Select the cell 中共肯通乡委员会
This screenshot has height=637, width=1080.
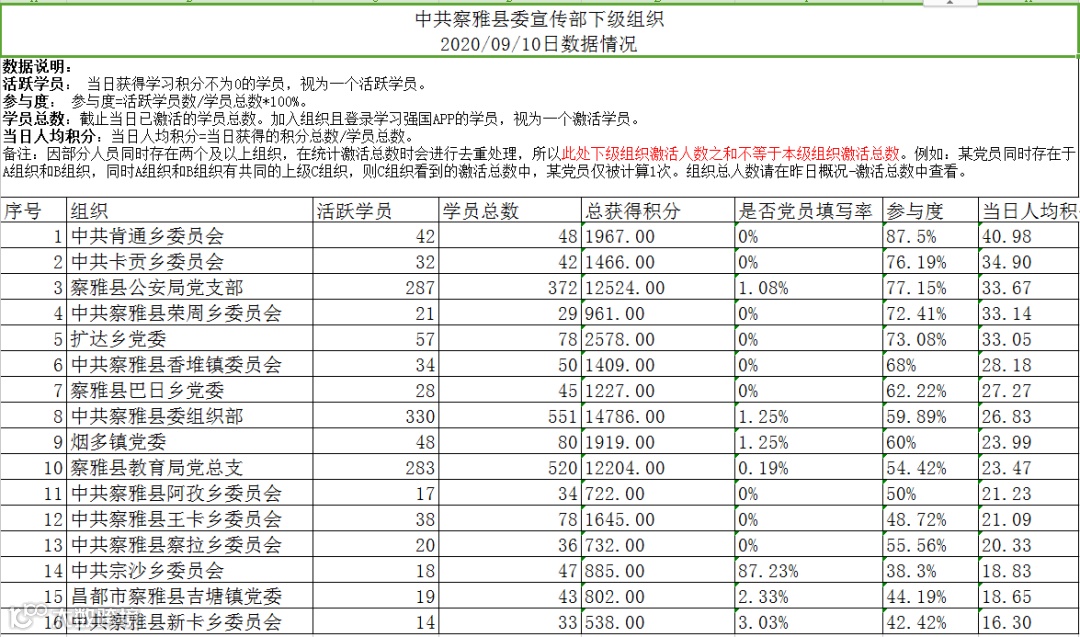click(x=190, y=236)
